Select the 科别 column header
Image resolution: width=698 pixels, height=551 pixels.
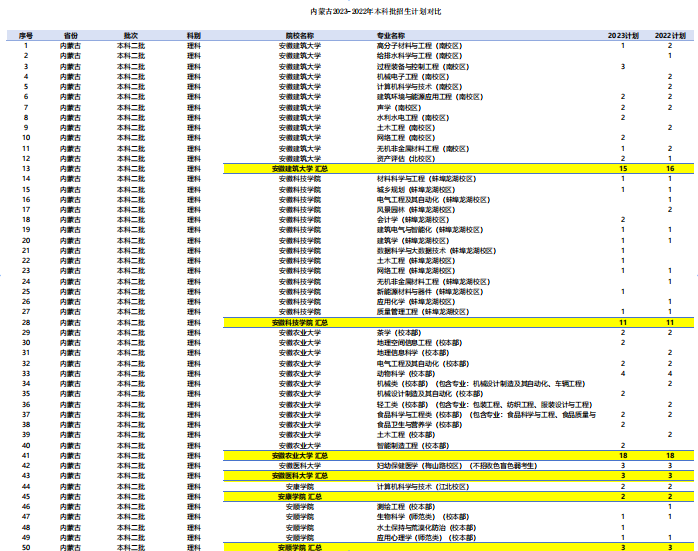tap(193, 35)
